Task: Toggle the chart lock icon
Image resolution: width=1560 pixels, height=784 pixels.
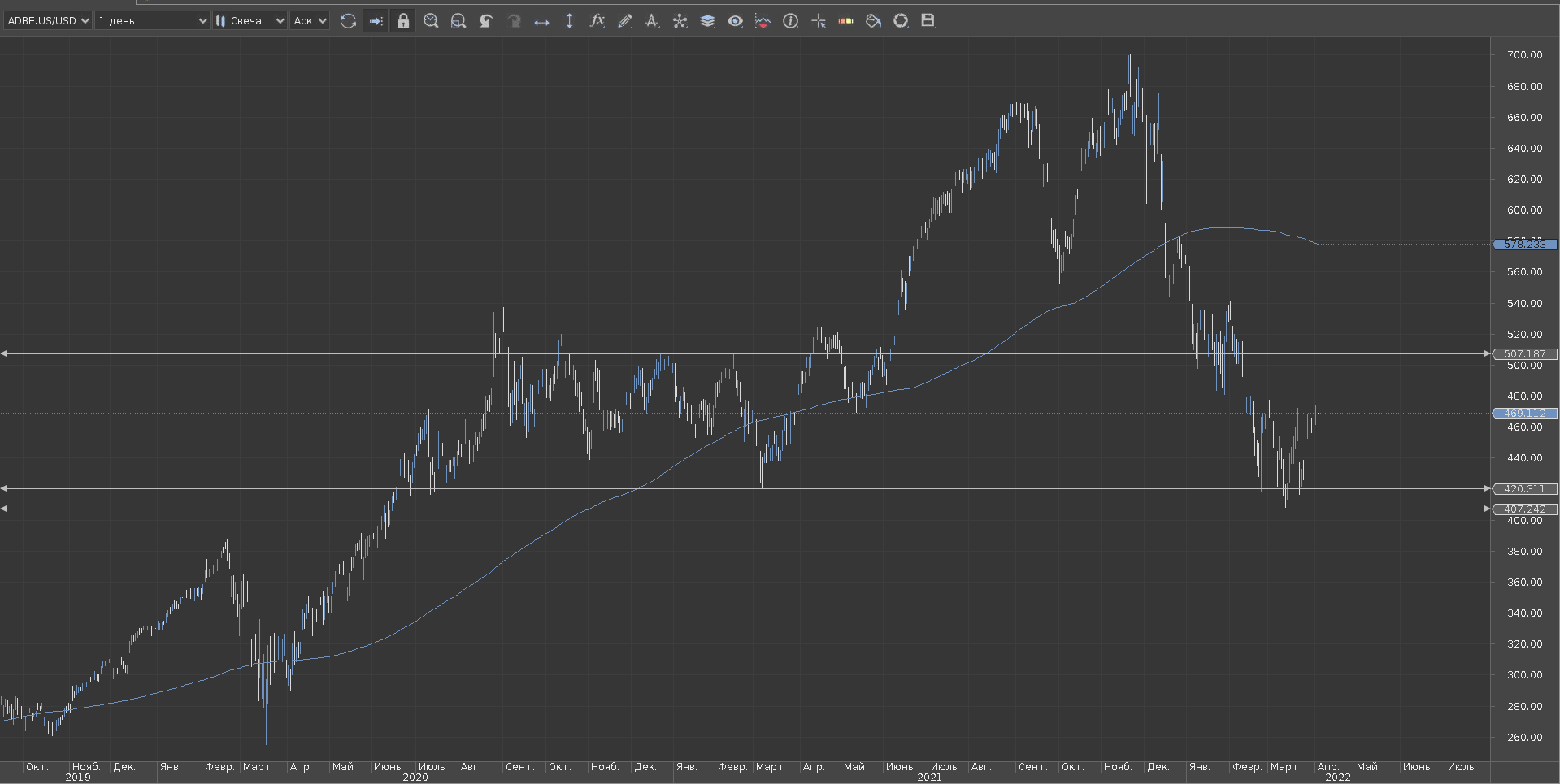Action: point(403,21)
